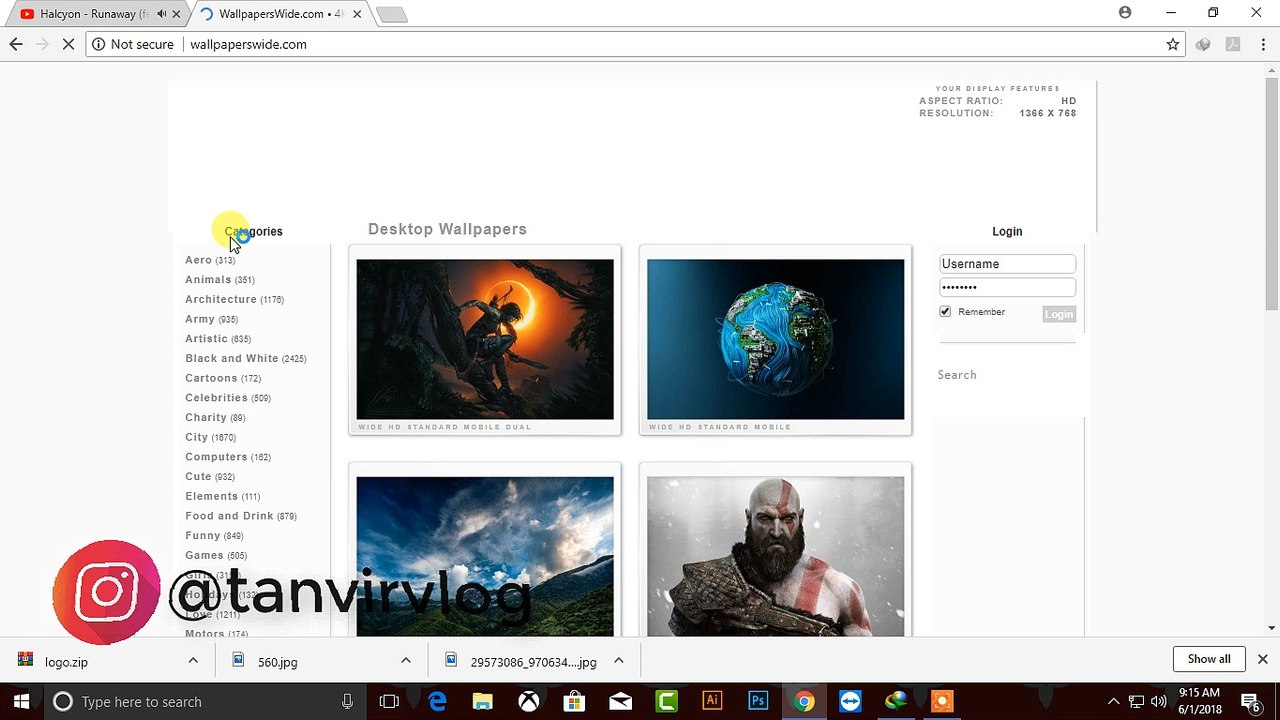Open the Mail app in taskbar
The width and height of the screenshot is (1280, 720).
point(620,701)
